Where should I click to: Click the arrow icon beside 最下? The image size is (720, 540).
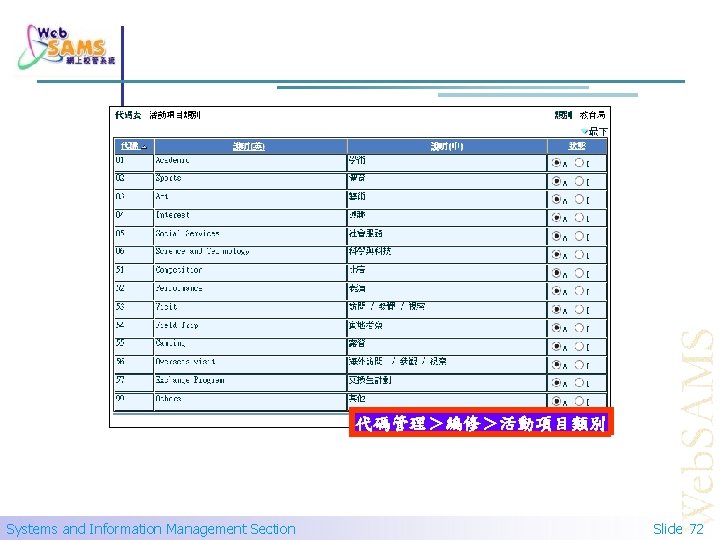[x=584, y=132]
